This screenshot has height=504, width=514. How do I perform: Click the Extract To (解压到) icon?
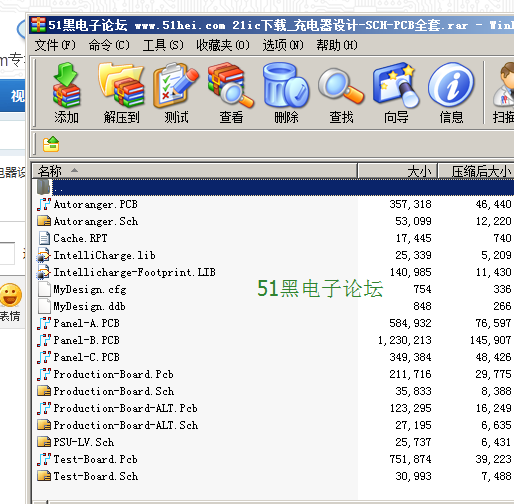(x=121, y=85)
